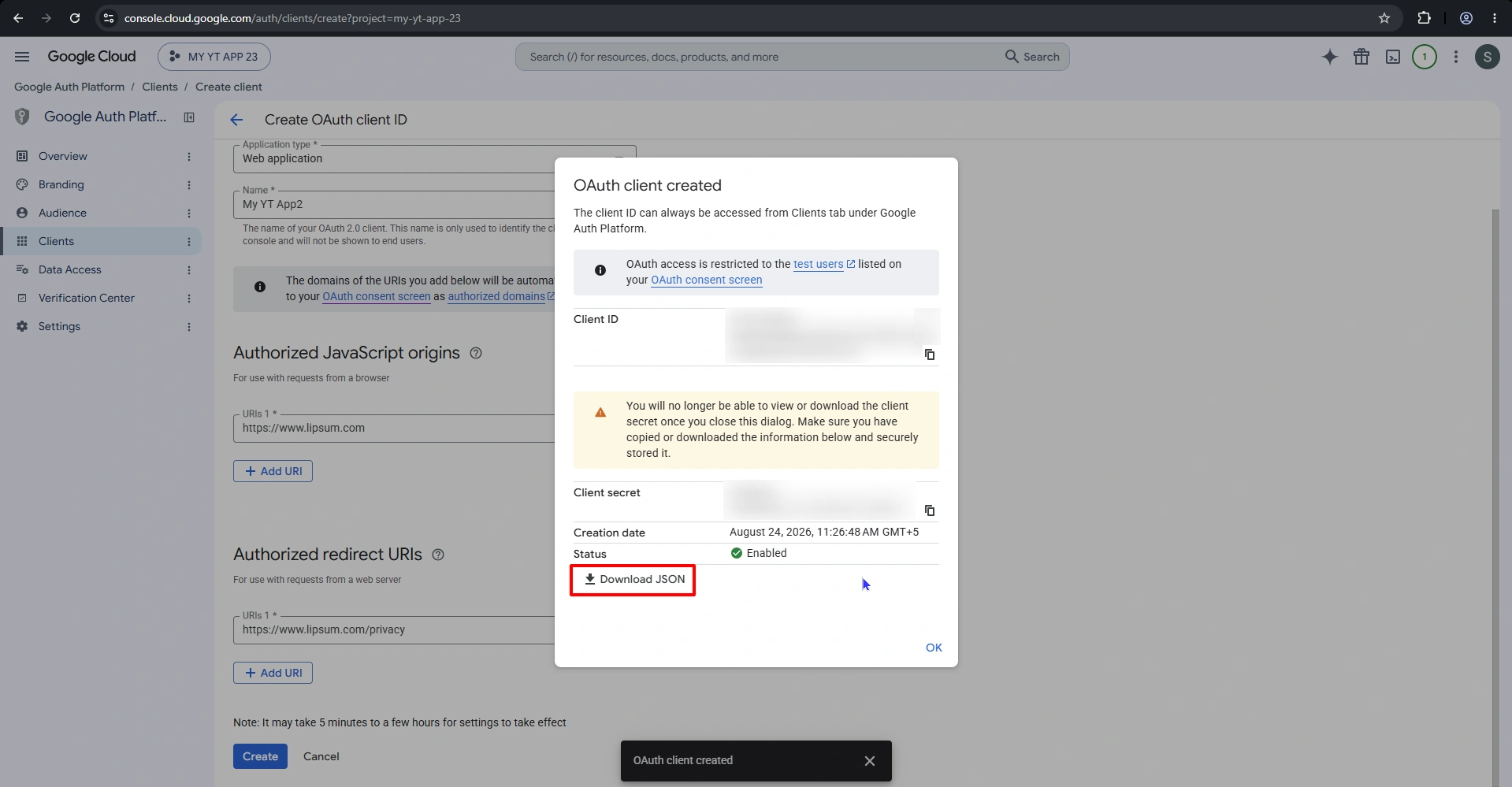The image size is (1512, 787).
Task: Go to Google Auth Platform breadcrumb
Action: 69,87
